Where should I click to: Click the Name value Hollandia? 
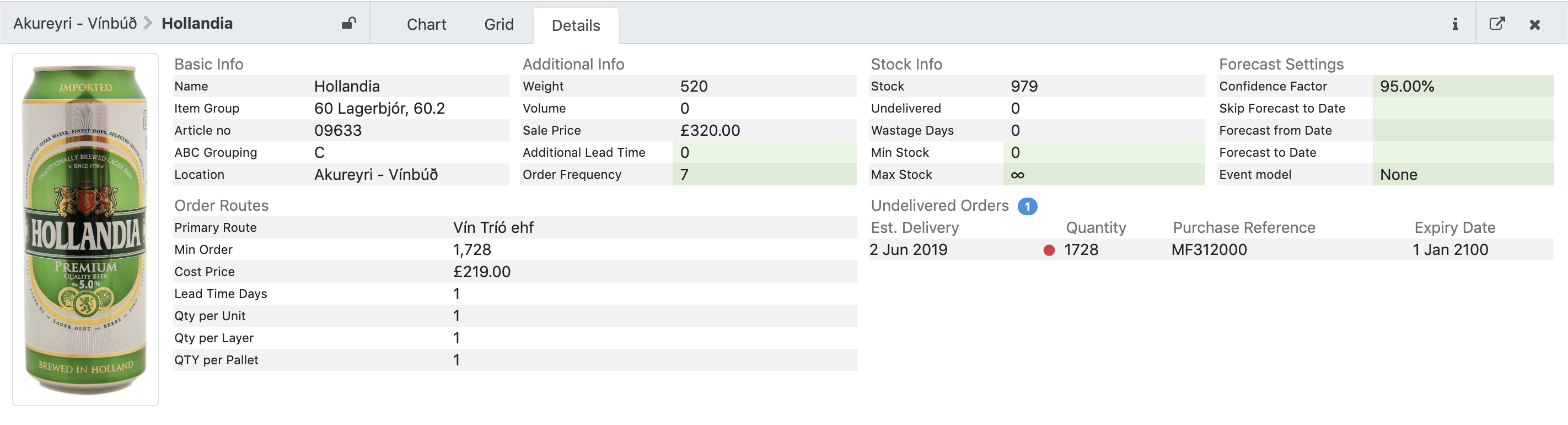pyautogui.click(x=347, y=86)
